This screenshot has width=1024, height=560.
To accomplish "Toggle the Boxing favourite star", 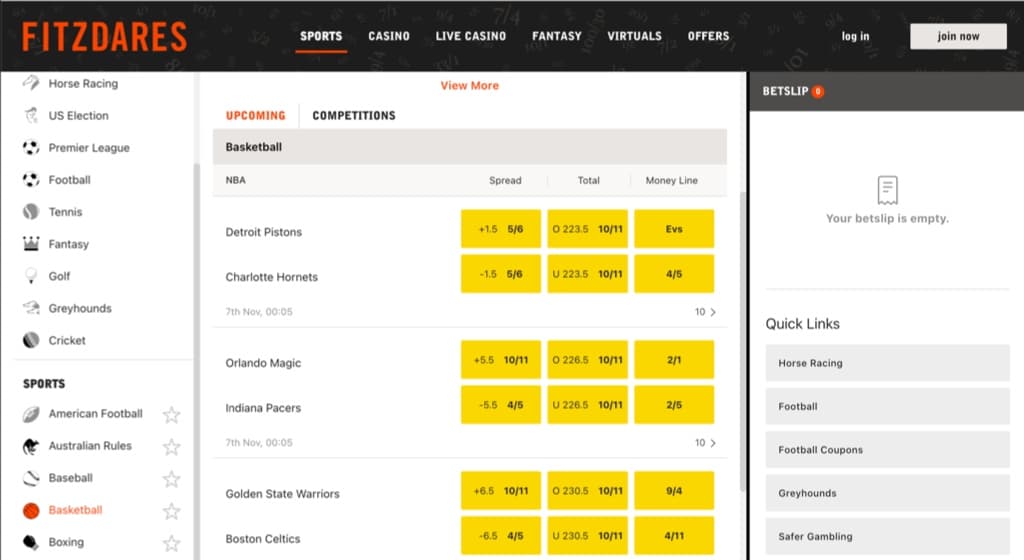I will (x=171, y=542).
